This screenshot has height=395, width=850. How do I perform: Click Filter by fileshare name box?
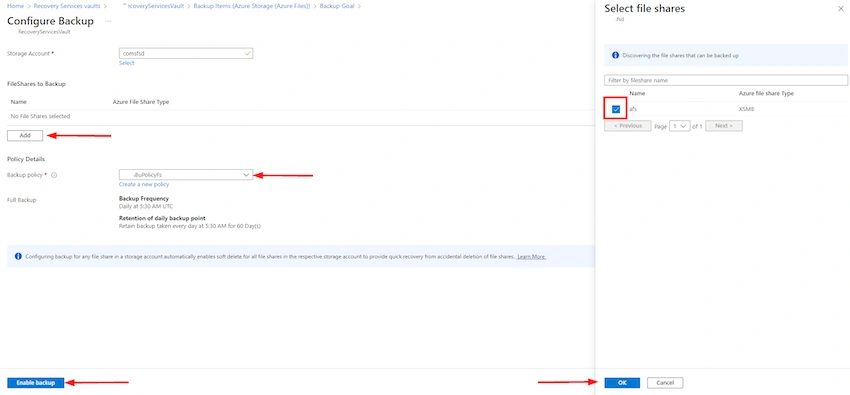pos(726,80)
